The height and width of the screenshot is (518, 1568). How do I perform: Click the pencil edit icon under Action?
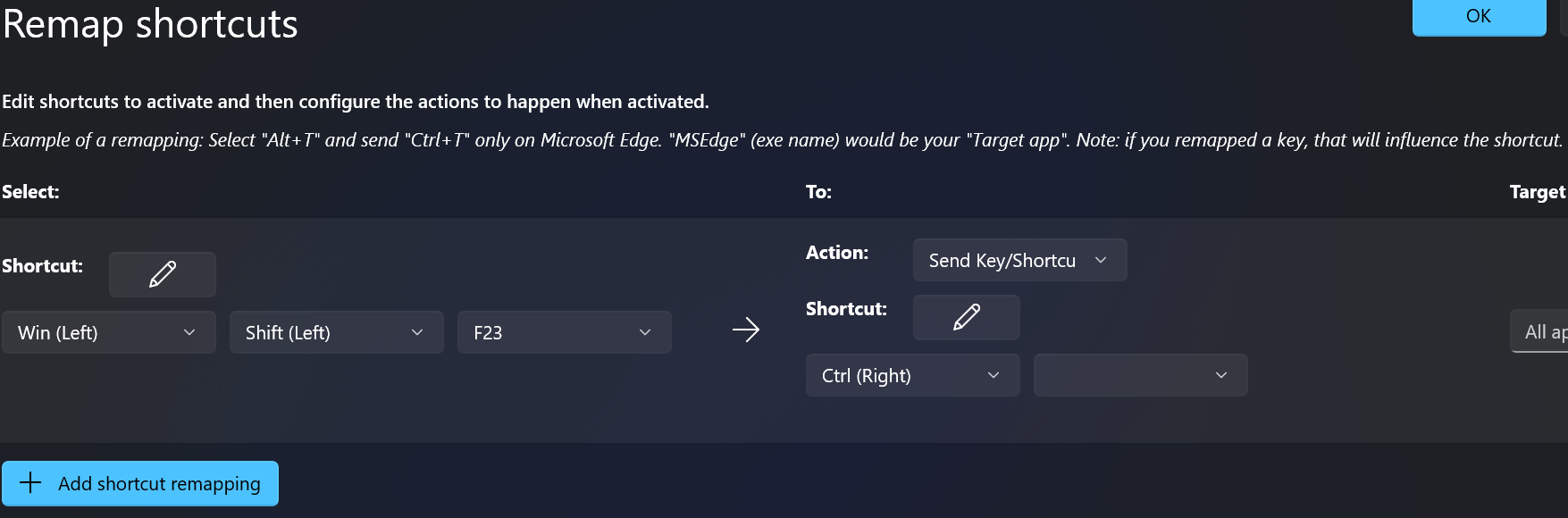tap(967, 317)
